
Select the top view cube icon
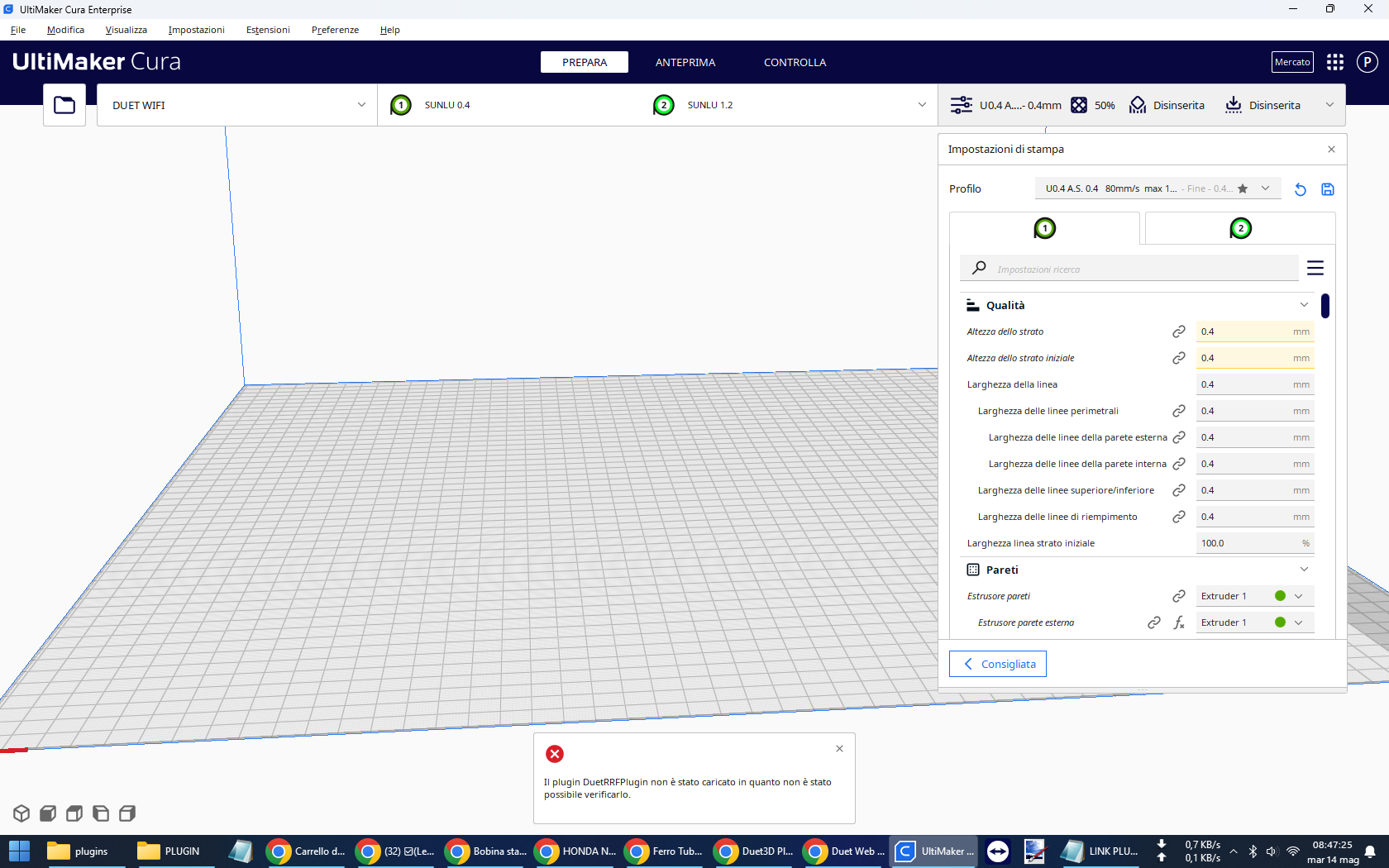coord(74,813)
